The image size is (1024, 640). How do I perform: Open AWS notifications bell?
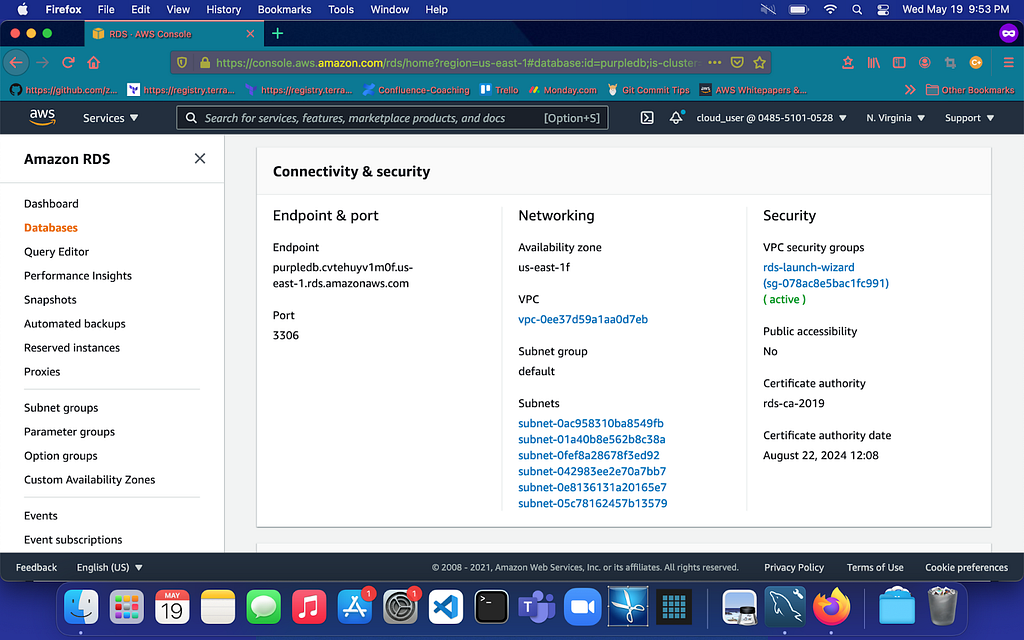point(676,118)
